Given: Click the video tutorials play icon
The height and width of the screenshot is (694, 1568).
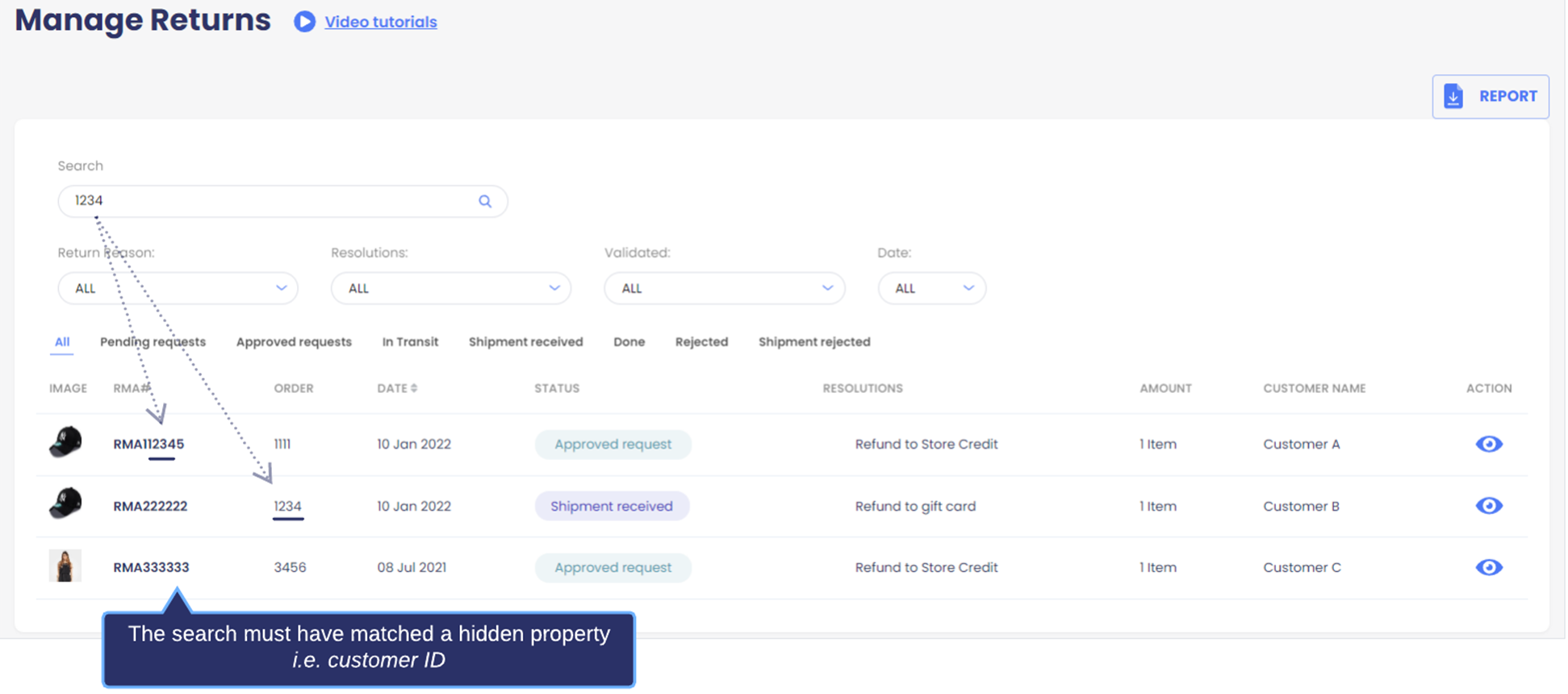Looking at the screenshot, I should pos(304,22).
